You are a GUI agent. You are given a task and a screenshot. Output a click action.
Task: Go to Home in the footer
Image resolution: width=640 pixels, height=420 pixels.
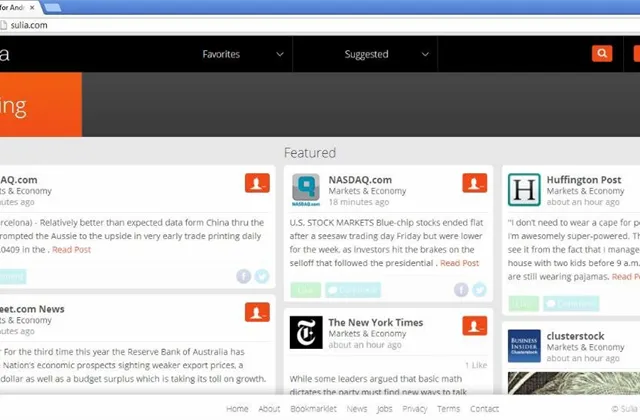[x=237, y=409]
